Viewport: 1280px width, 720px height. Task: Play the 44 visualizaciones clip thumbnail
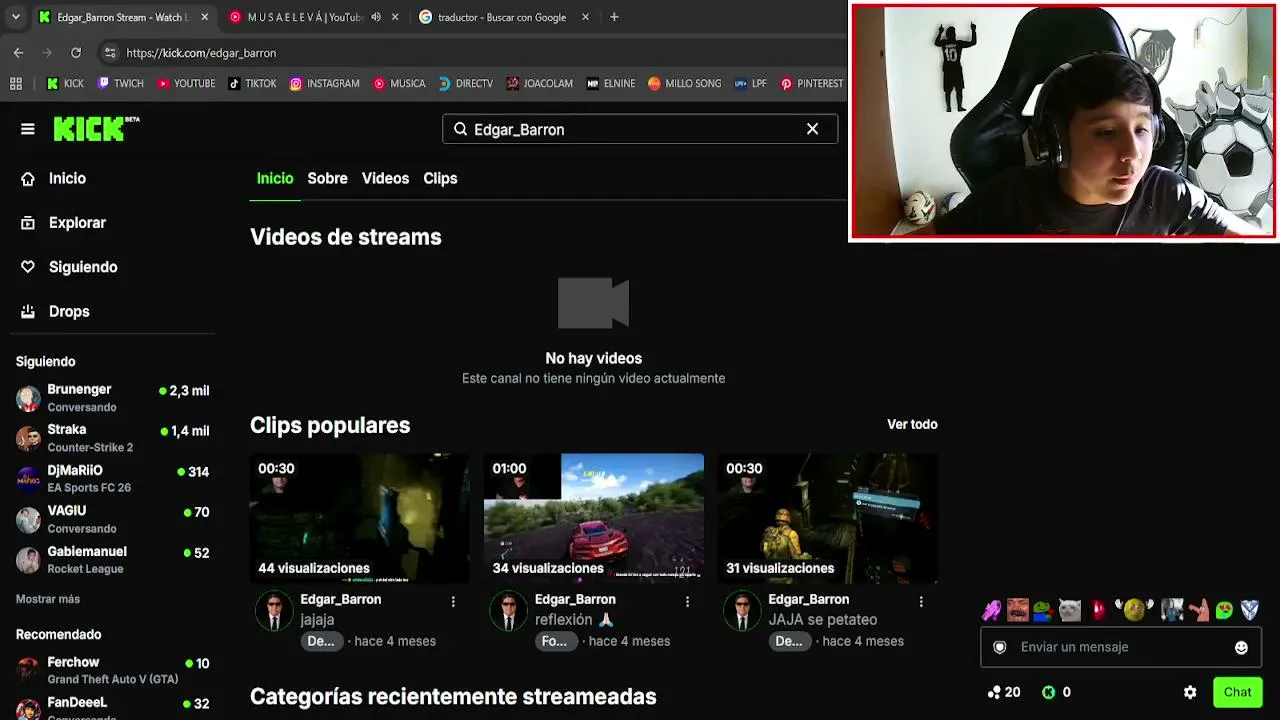point(360,518)
